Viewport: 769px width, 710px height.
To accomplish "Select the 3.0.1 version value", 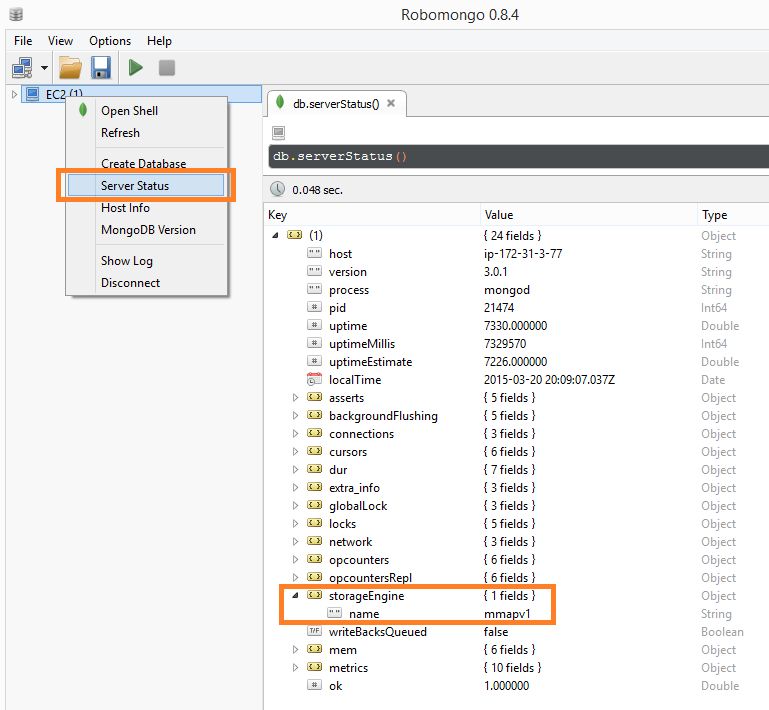I will point(495,272).
